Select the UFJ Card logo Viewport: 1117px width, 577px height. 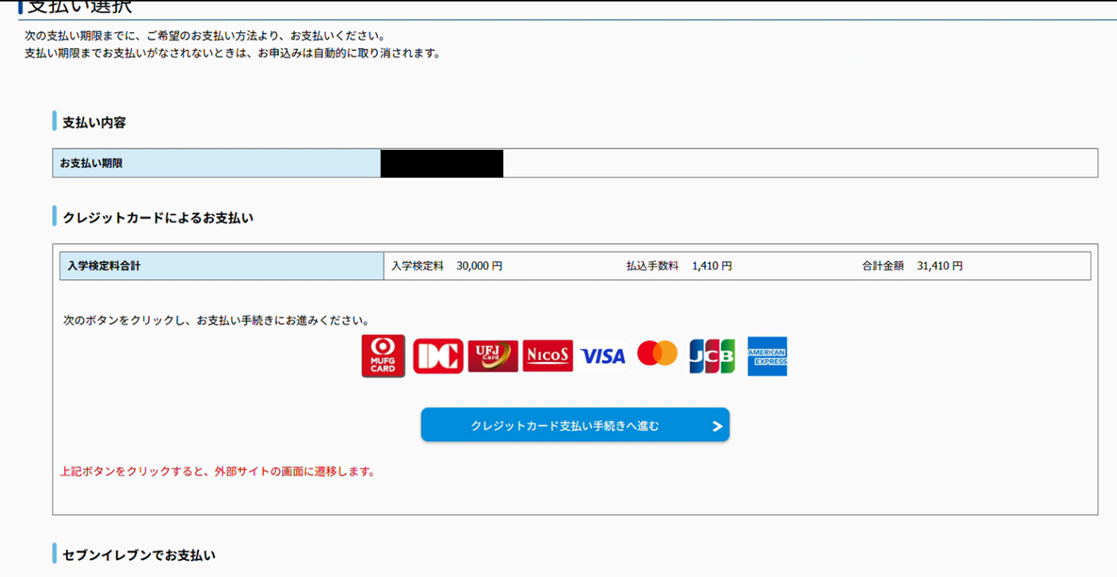click(x=493, y=356)
